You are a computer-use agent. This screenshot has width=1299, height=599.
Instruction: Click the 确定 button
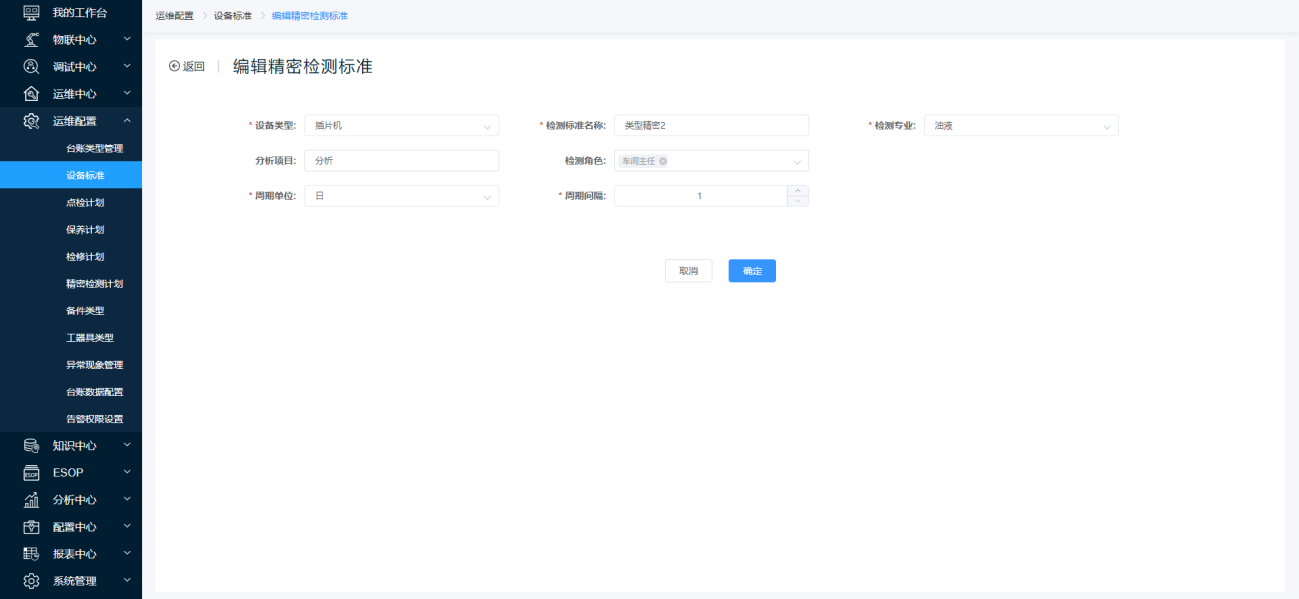pos(752,271)
